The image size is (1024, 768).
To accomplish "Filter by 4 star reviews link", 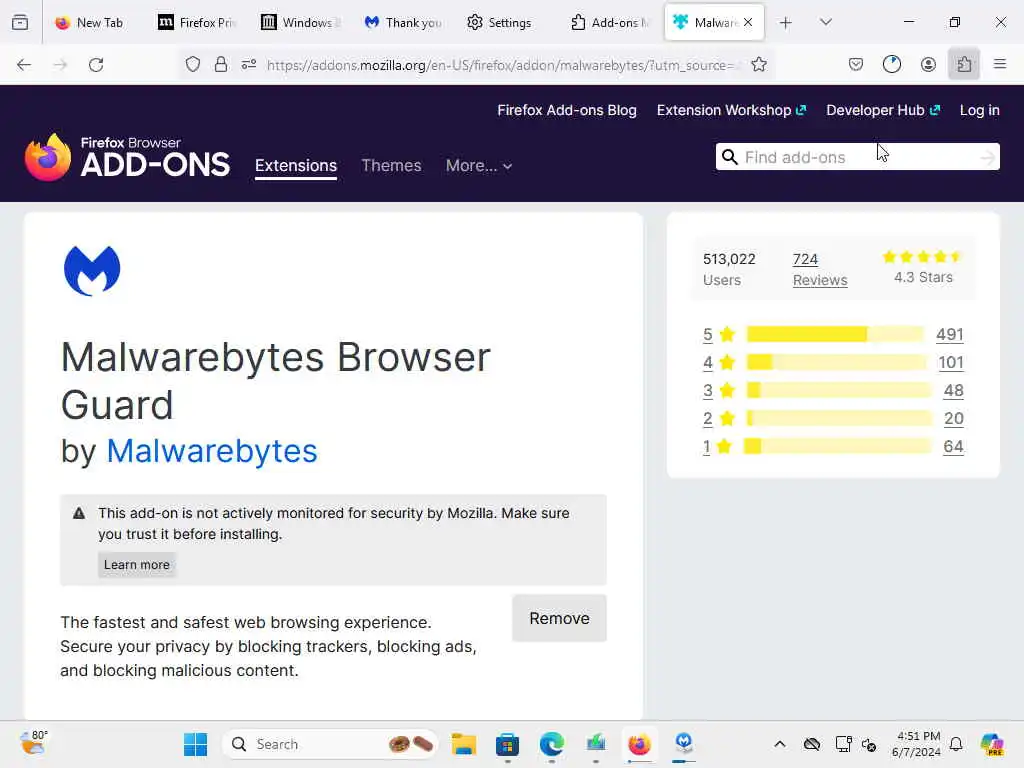I will coord(708,362).
